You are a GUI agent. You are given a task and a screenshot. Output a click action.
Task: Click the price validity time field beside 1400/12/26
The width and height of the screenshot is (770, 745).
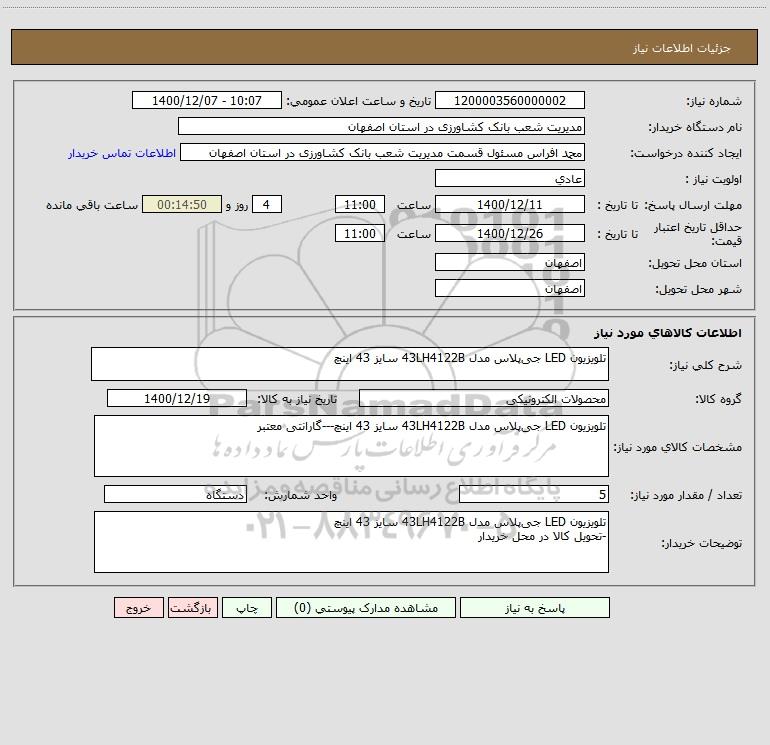(x=359, y=233)
